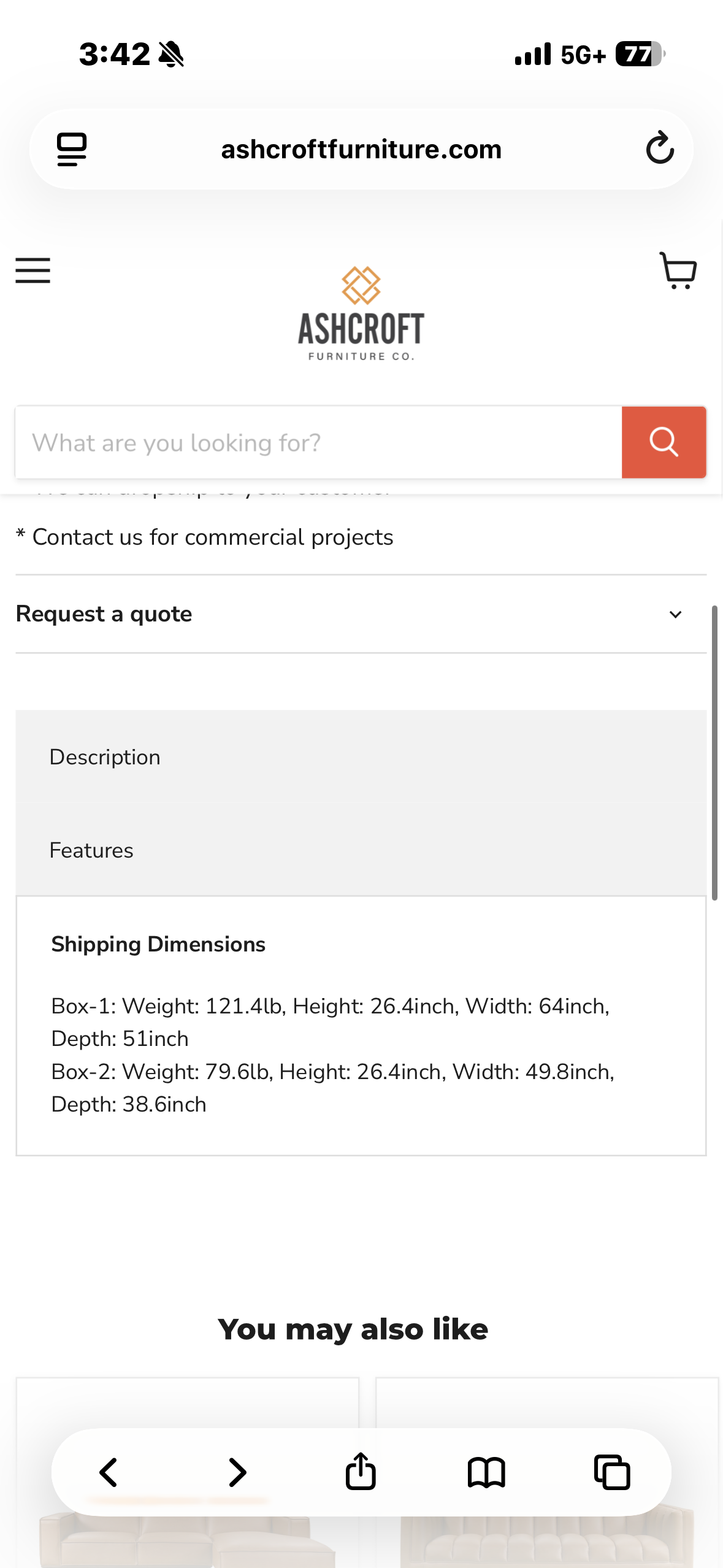Screen dimensions: 723x1568
Task: Switch to the Description tab
Action: point(105,757)
